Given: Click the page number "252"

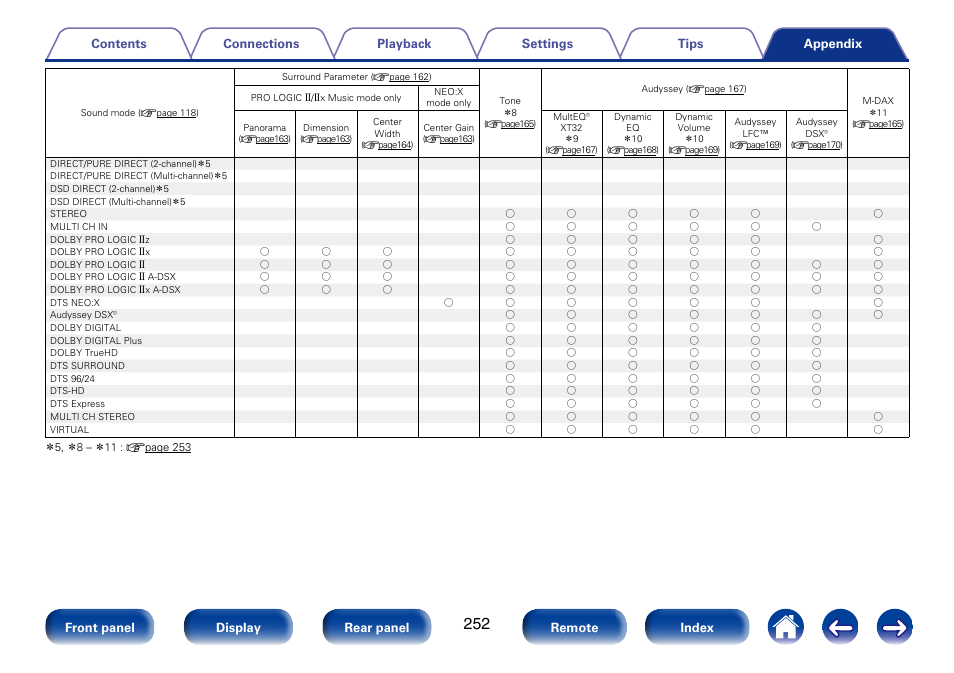Looking at the screenshot, I should coord(476,624).
